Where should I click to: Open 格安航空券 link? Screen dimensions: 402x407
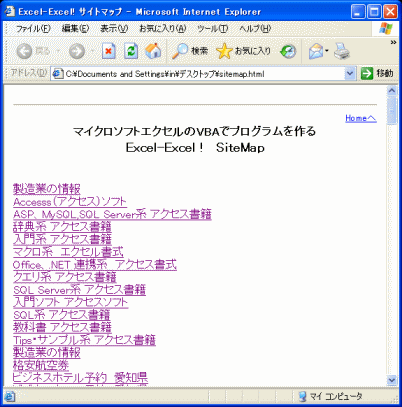(x=41, y=365)
